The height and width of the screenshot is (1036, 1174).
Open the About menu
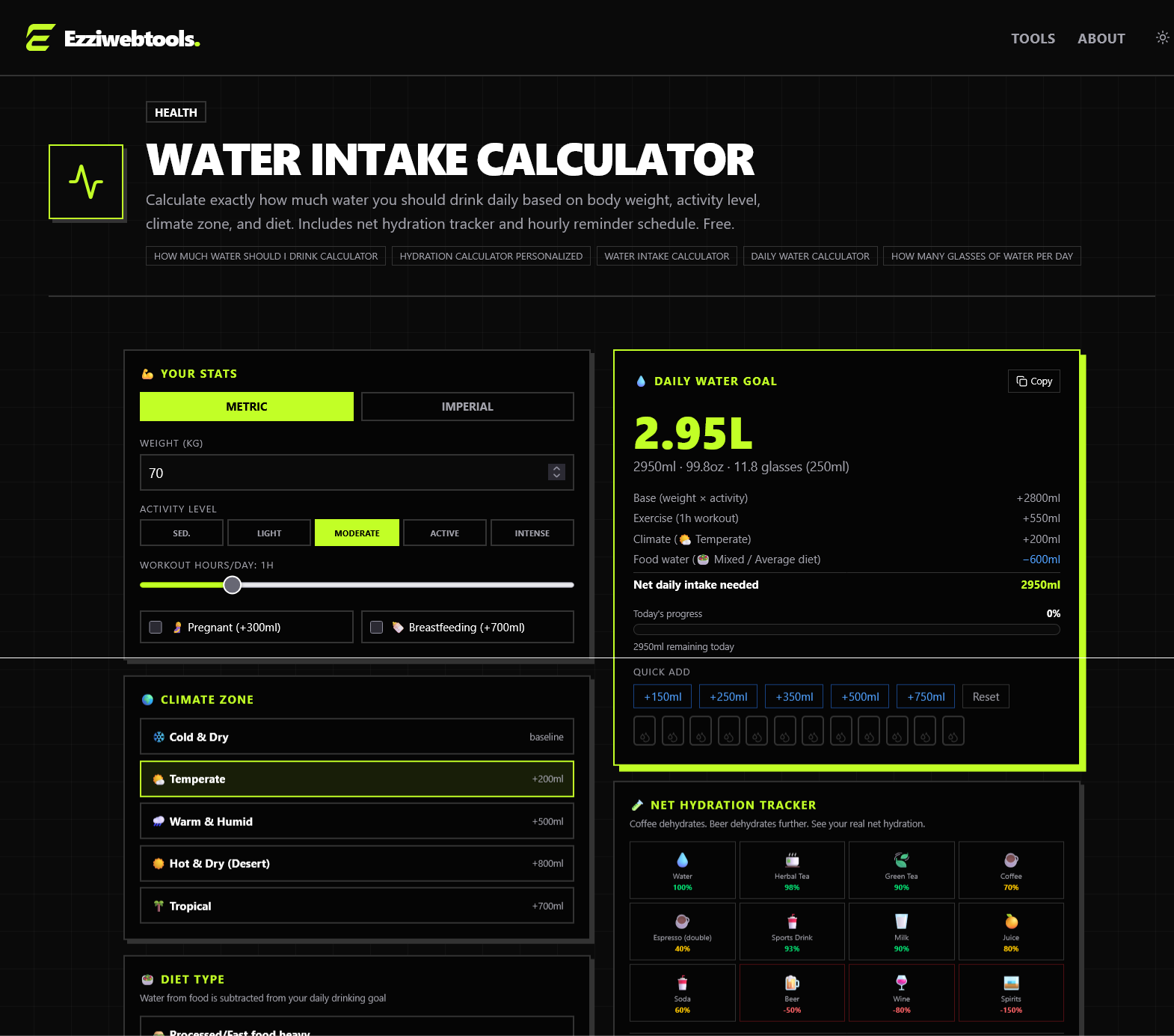1101,38
